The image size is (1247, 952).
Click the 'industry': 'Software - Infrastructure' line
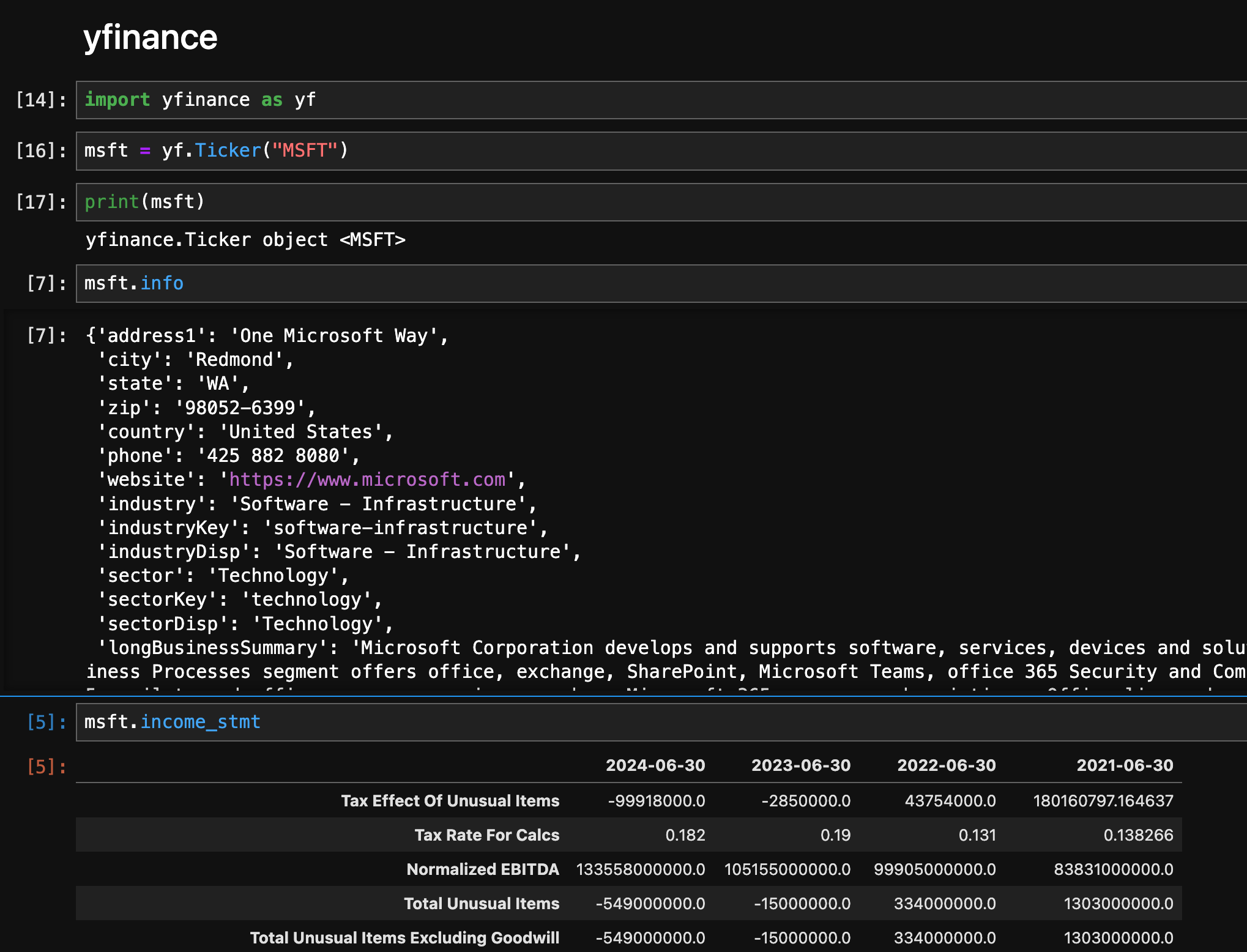click(318, 504)
